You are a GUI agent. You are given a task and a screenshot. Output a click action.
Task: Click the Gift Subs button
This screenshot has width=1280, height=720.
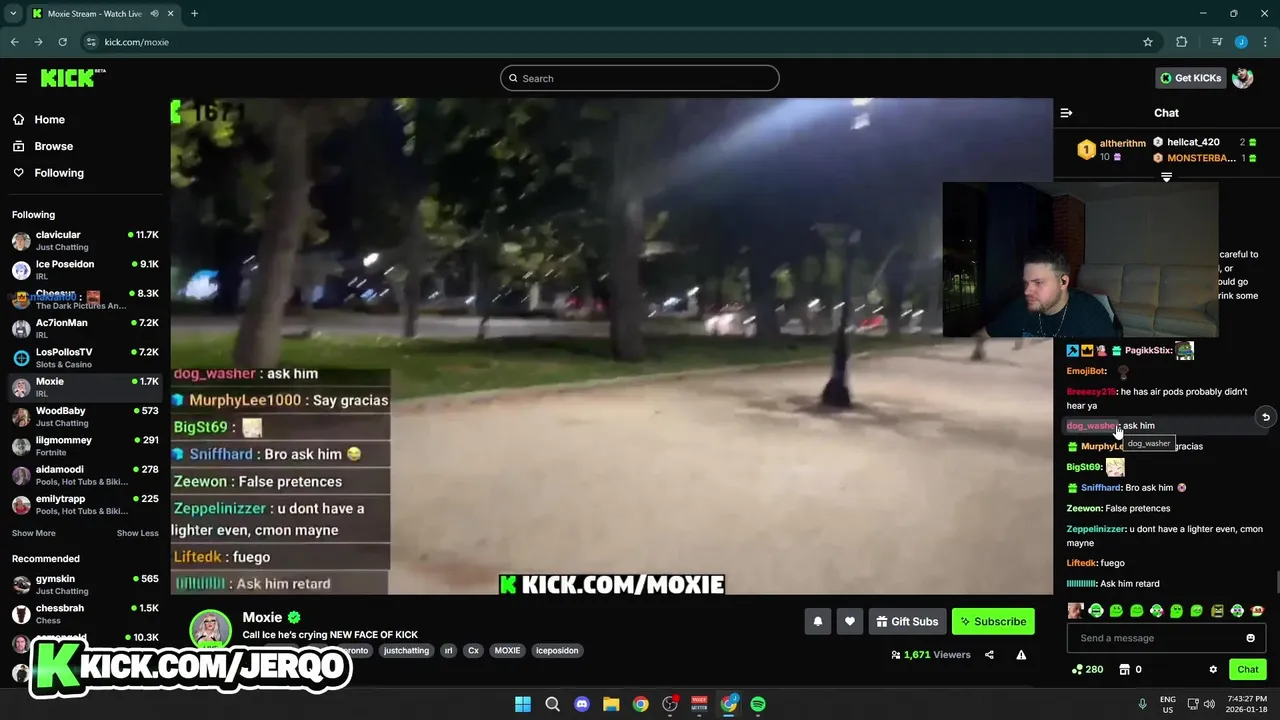(907, 621)
